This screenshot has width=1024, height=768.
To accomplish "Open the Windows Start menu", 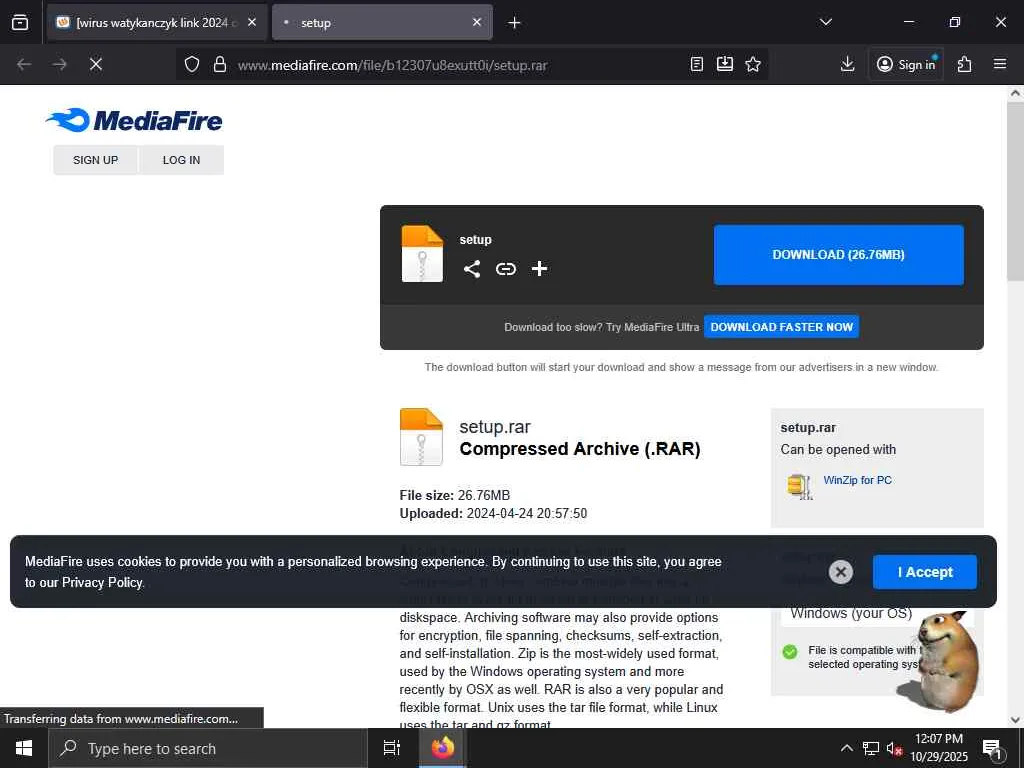I will click(24, 748).
